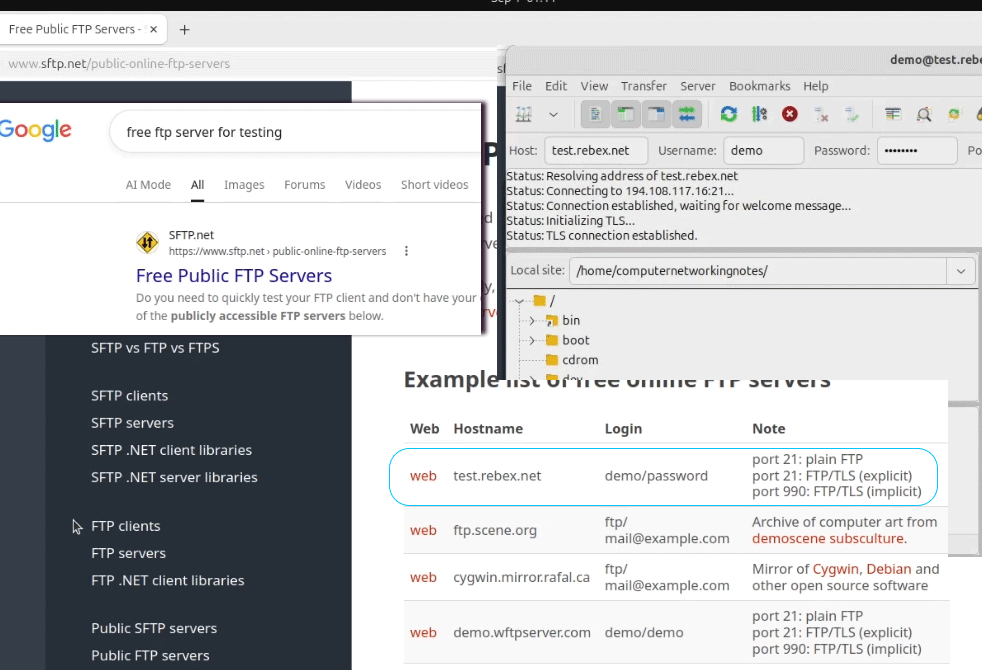
Task: Select bin folder icon in tree
Action: [x=552, y=321]
